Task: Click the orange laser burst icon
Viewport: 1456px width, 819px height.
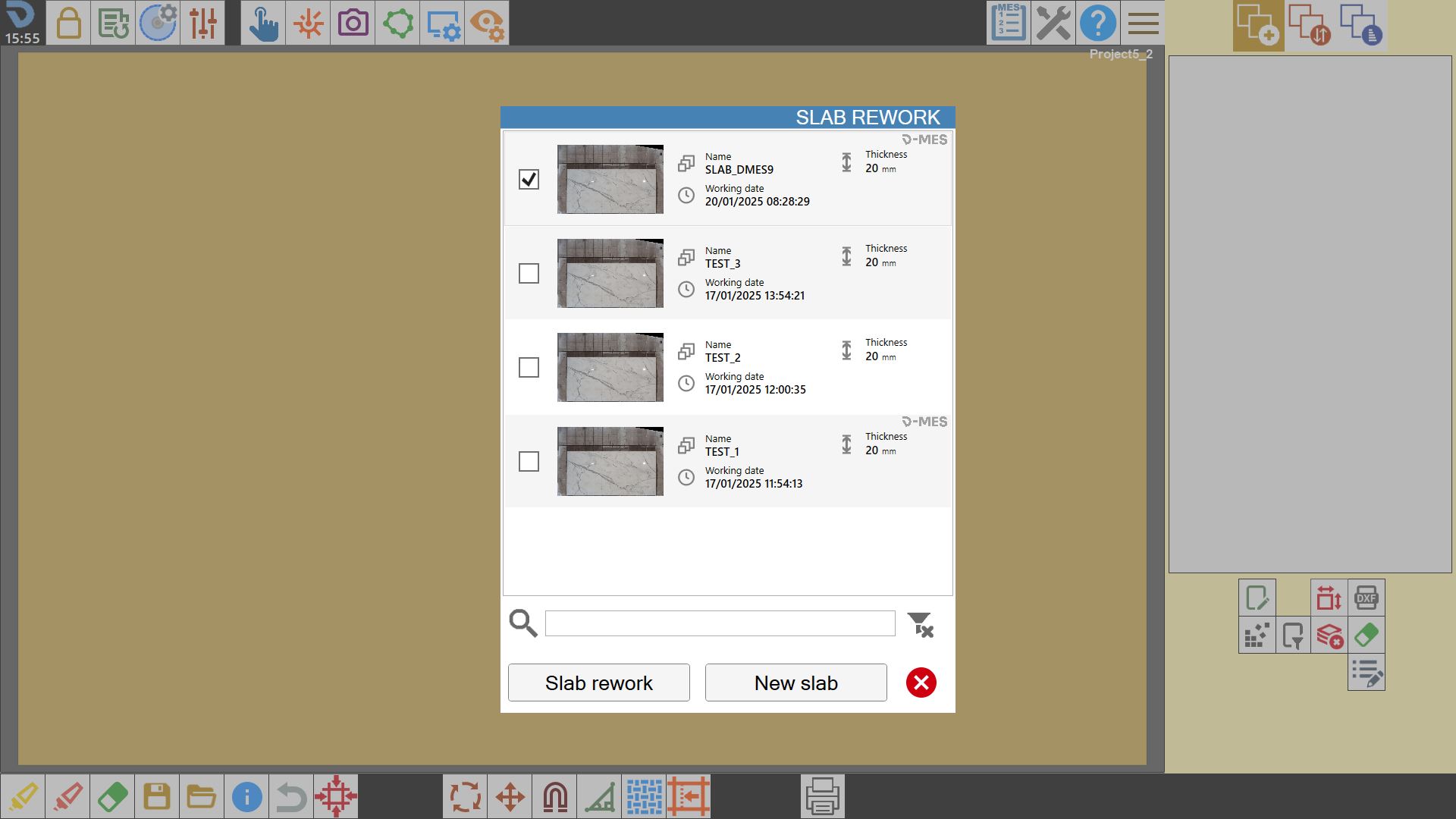Action: tap(308, 23)
